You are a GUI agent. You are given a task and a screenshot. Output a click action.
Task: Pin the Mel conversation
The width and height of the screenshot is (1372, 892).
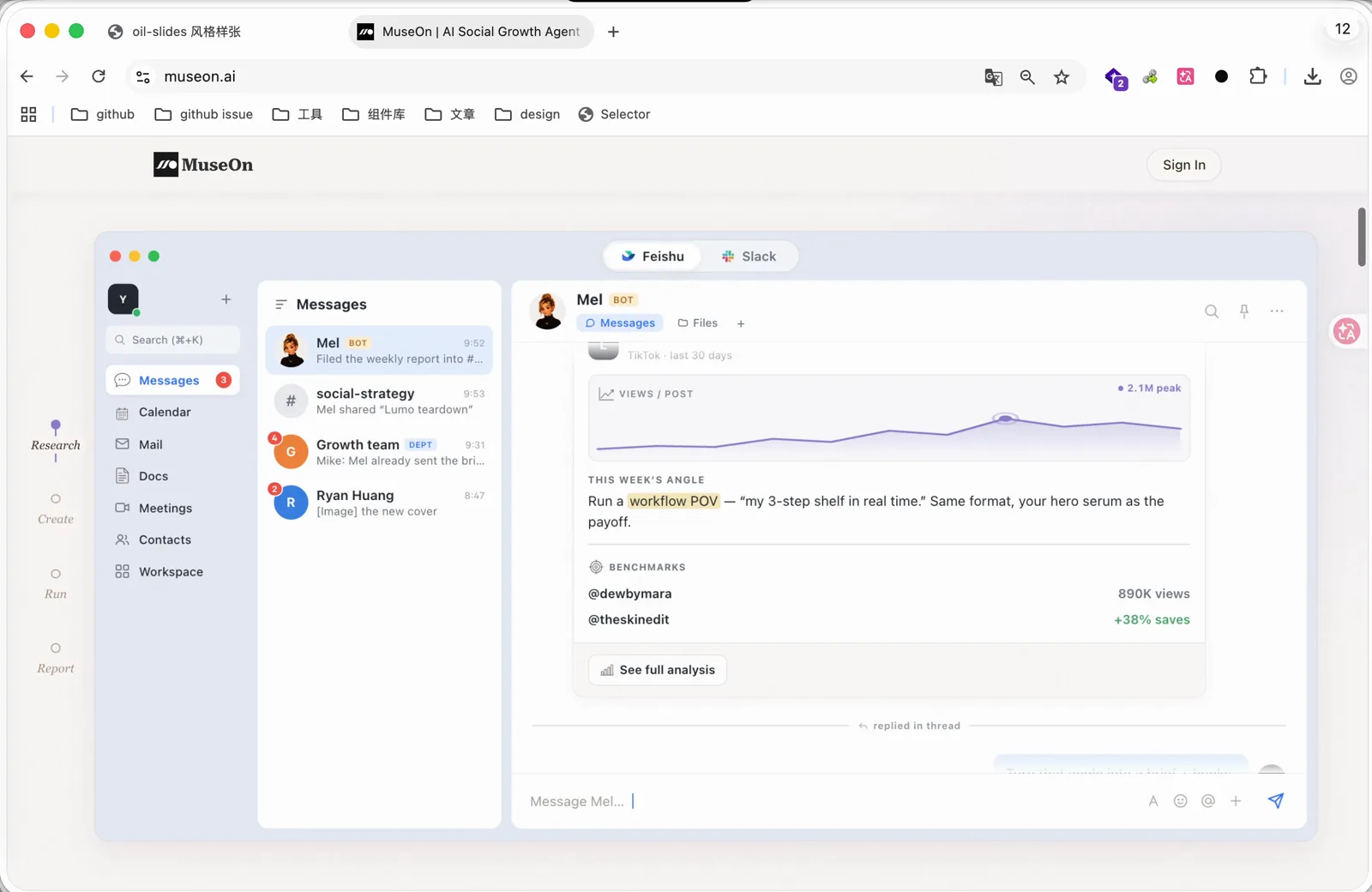click(x=1244, y=311)
